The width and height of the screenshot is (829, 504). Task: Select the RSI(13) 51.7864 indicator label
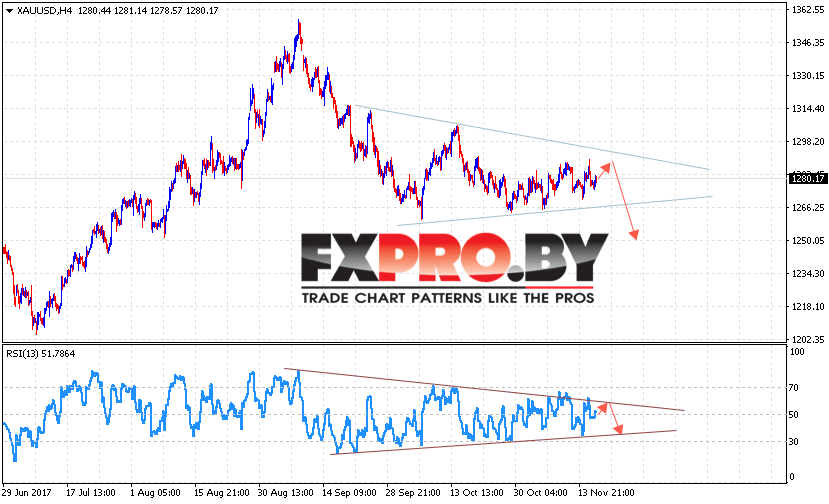coord(41,353)
